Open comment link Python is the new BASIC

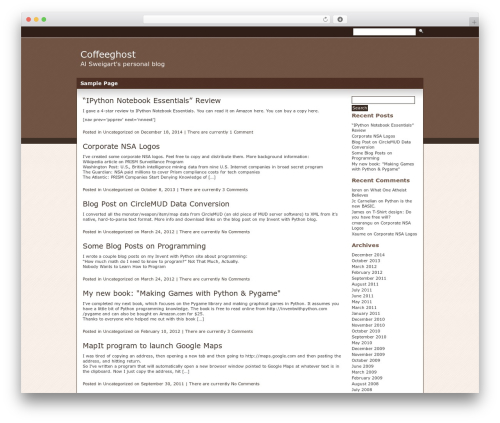pos(382,203)
